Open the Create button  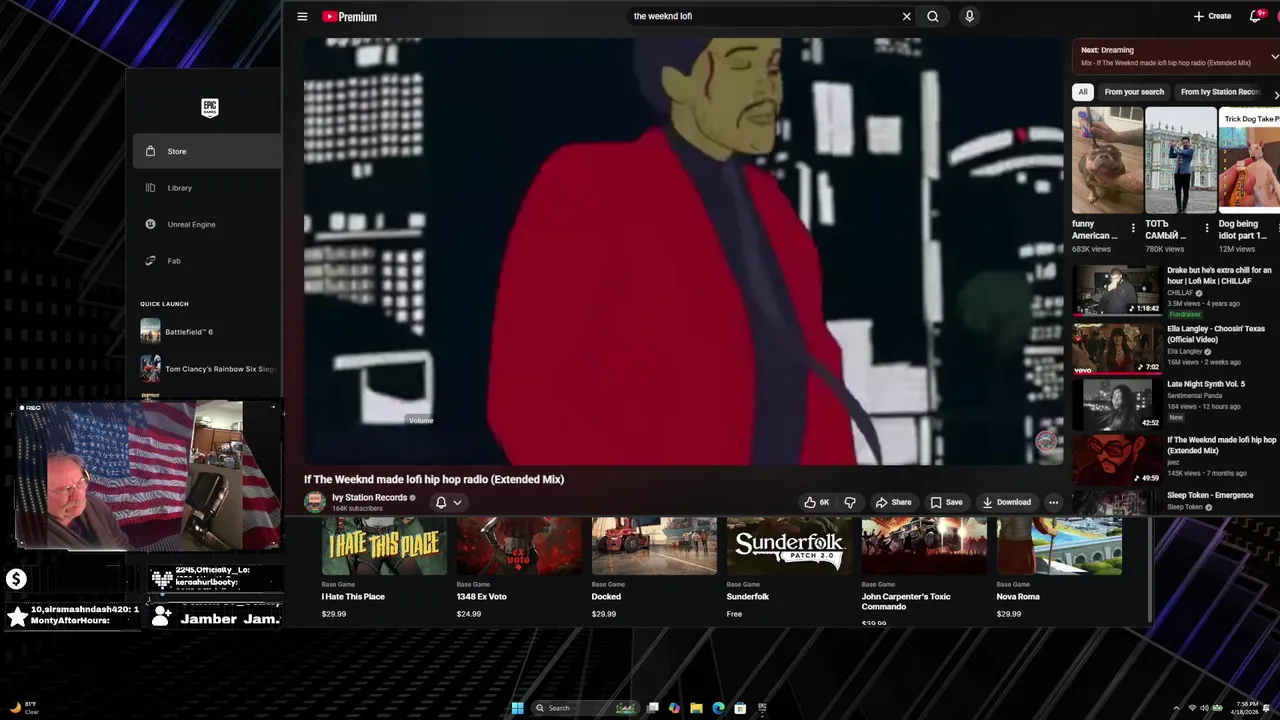point(1212,16)
